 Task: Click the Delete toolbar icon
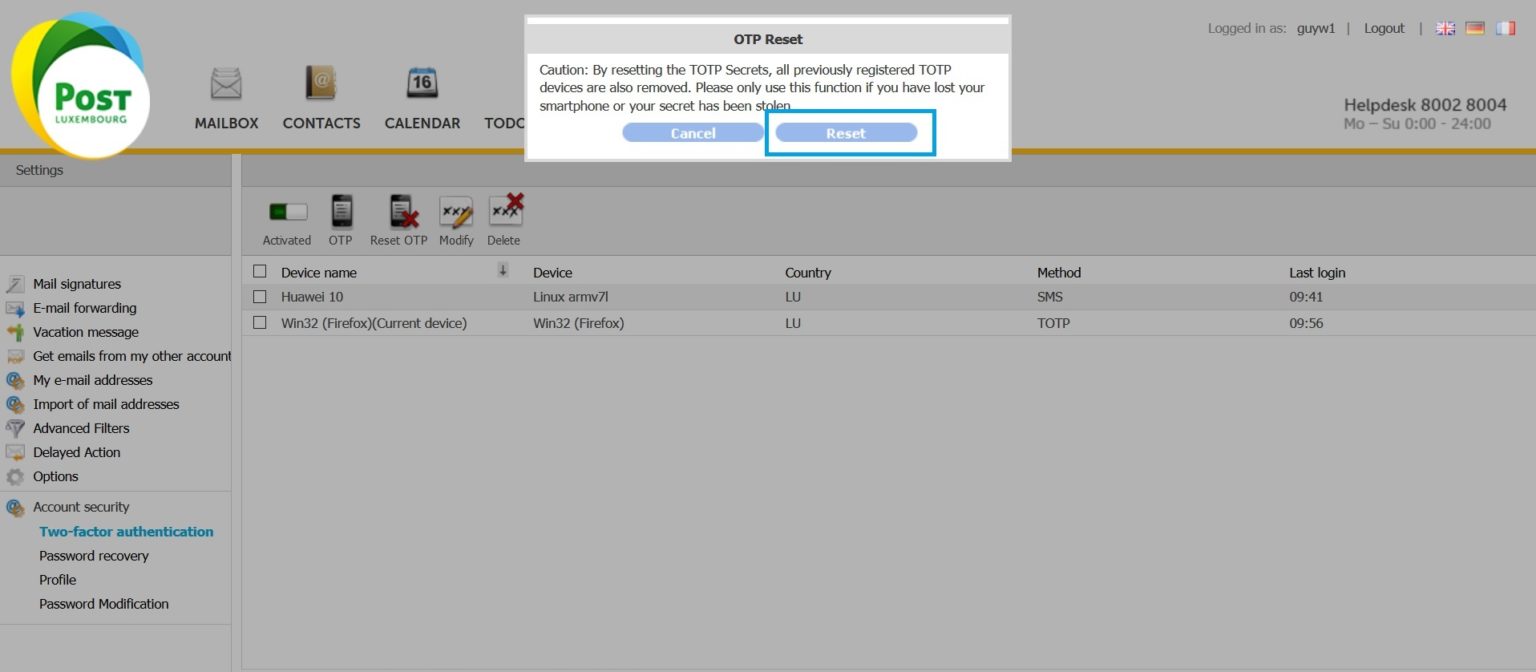[505, 211]
